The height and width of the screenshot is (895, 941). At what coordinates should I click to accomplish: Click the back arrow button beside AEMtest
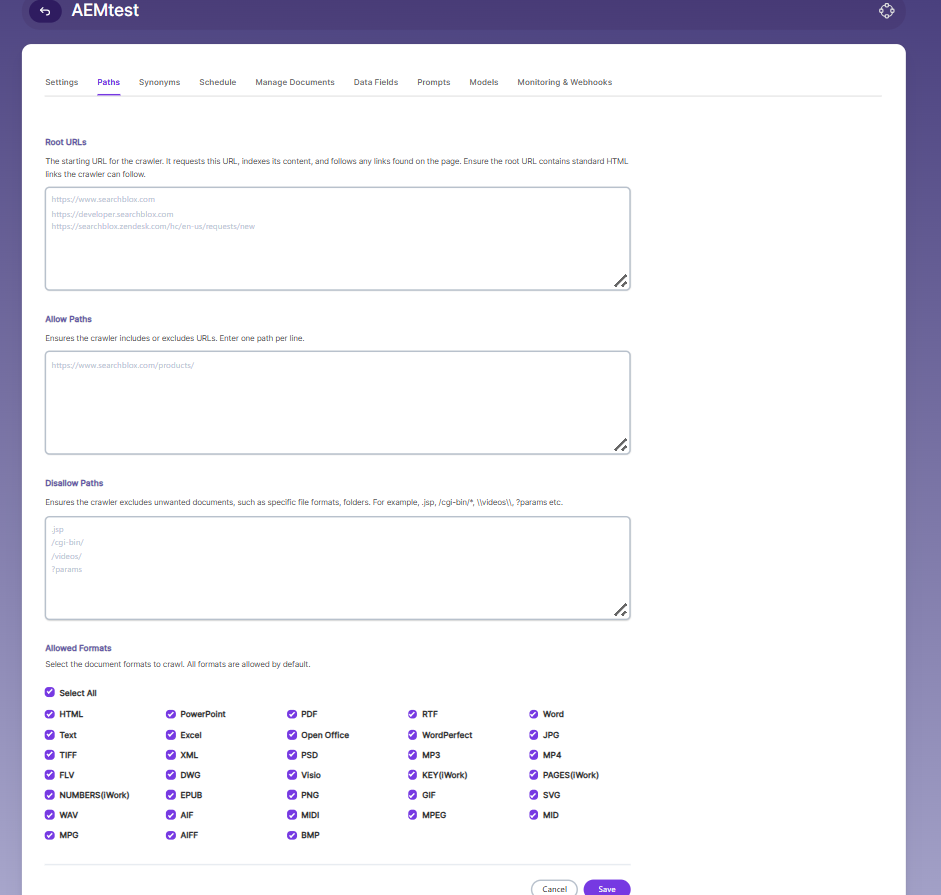tap(45, 11)
